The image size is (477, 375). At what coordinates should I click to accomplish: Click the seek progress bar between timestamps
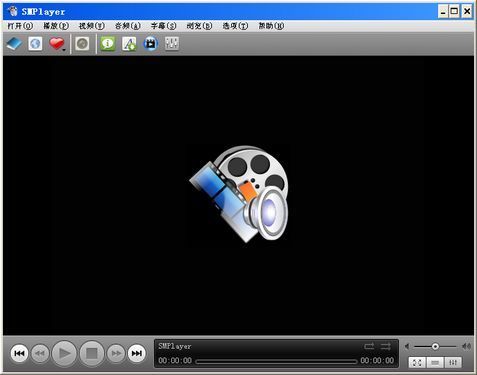point(276,361)
